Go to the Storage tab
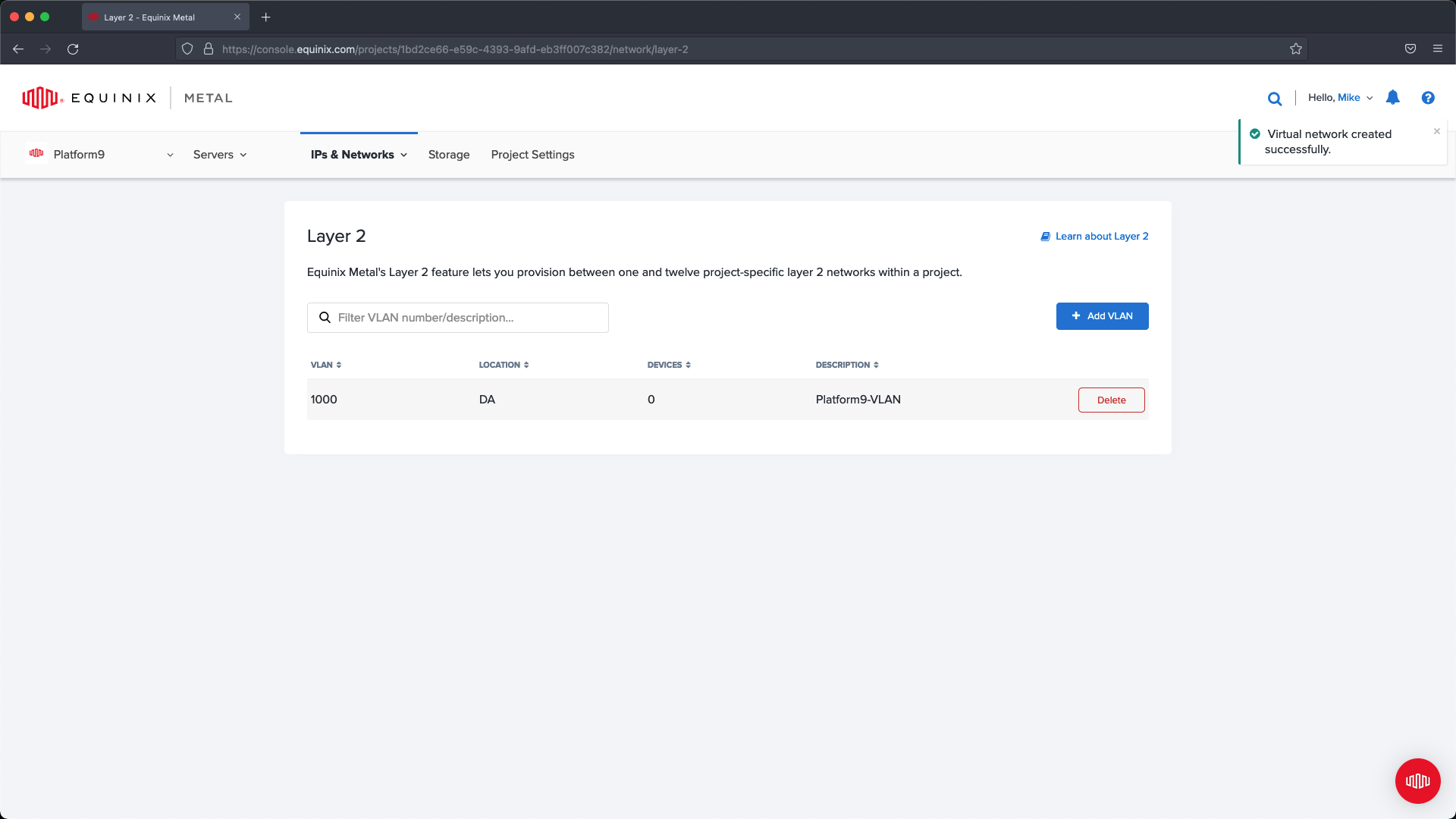Image resolution: width=1456 pixels, height=819 pixels. pyautogui.click(x=449, y=155)
